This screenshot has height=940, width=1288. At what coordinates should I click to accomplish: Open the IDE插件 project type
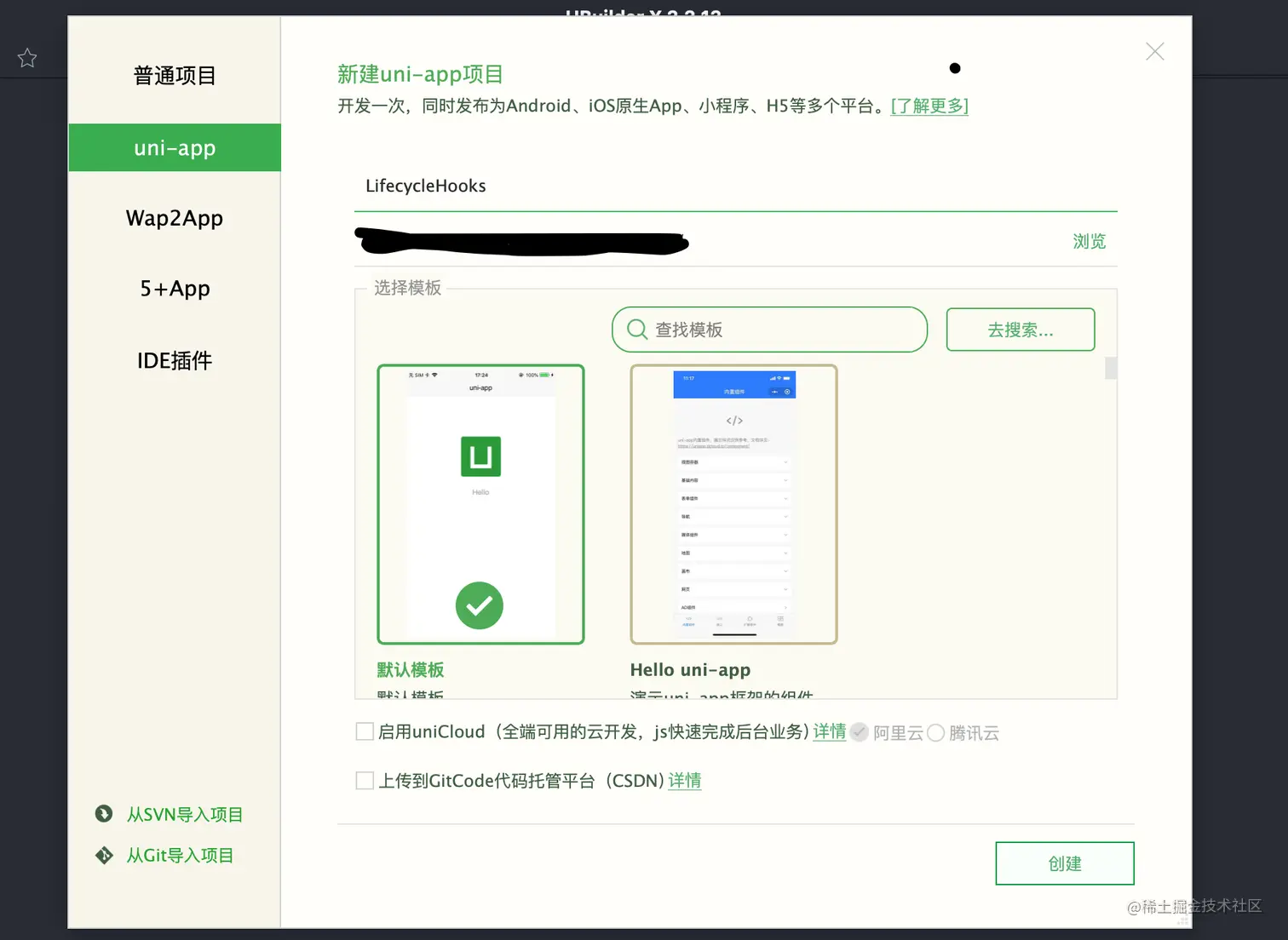point(175,360)
